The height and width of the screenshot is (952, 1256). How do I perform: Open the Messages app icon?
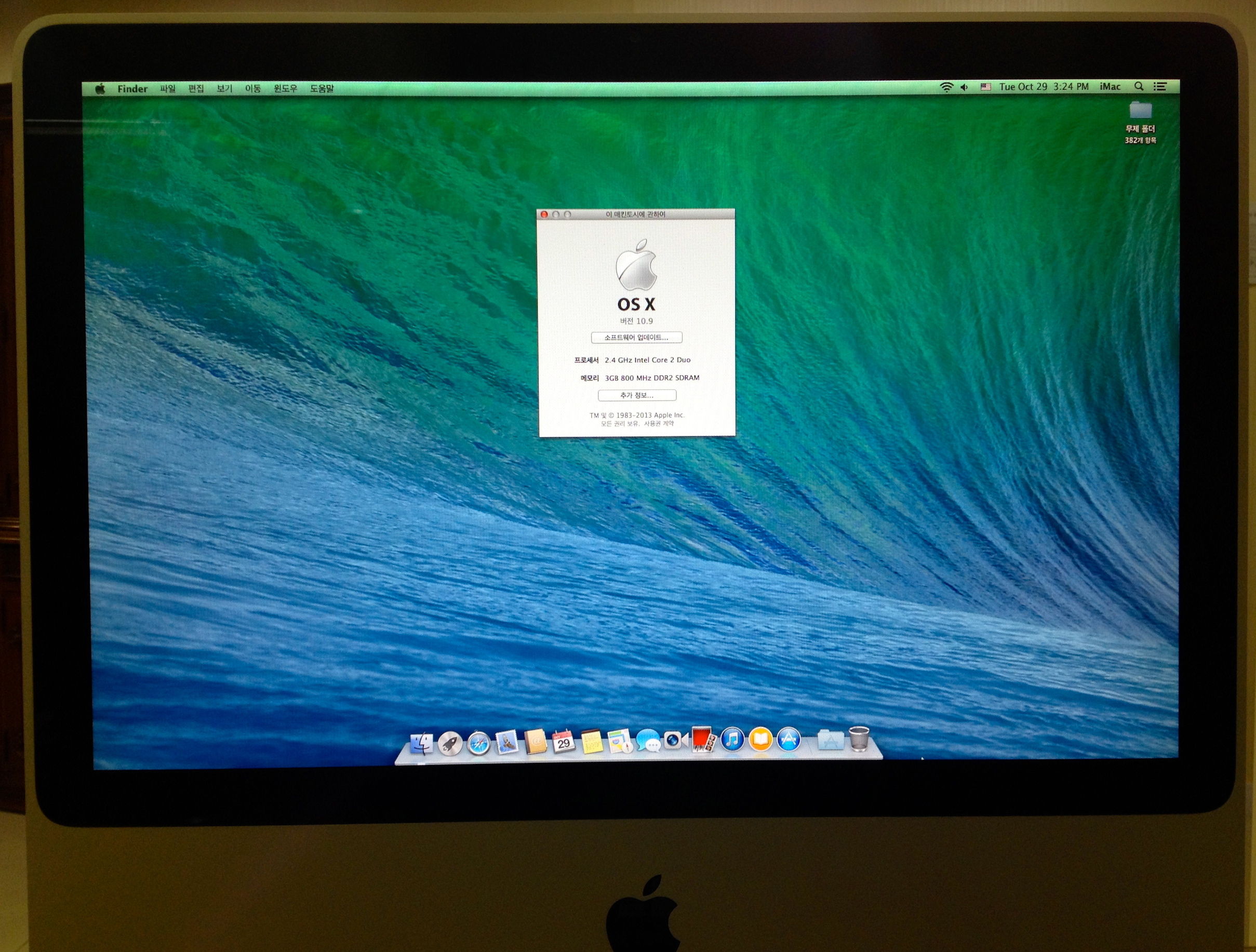point(648,741)
